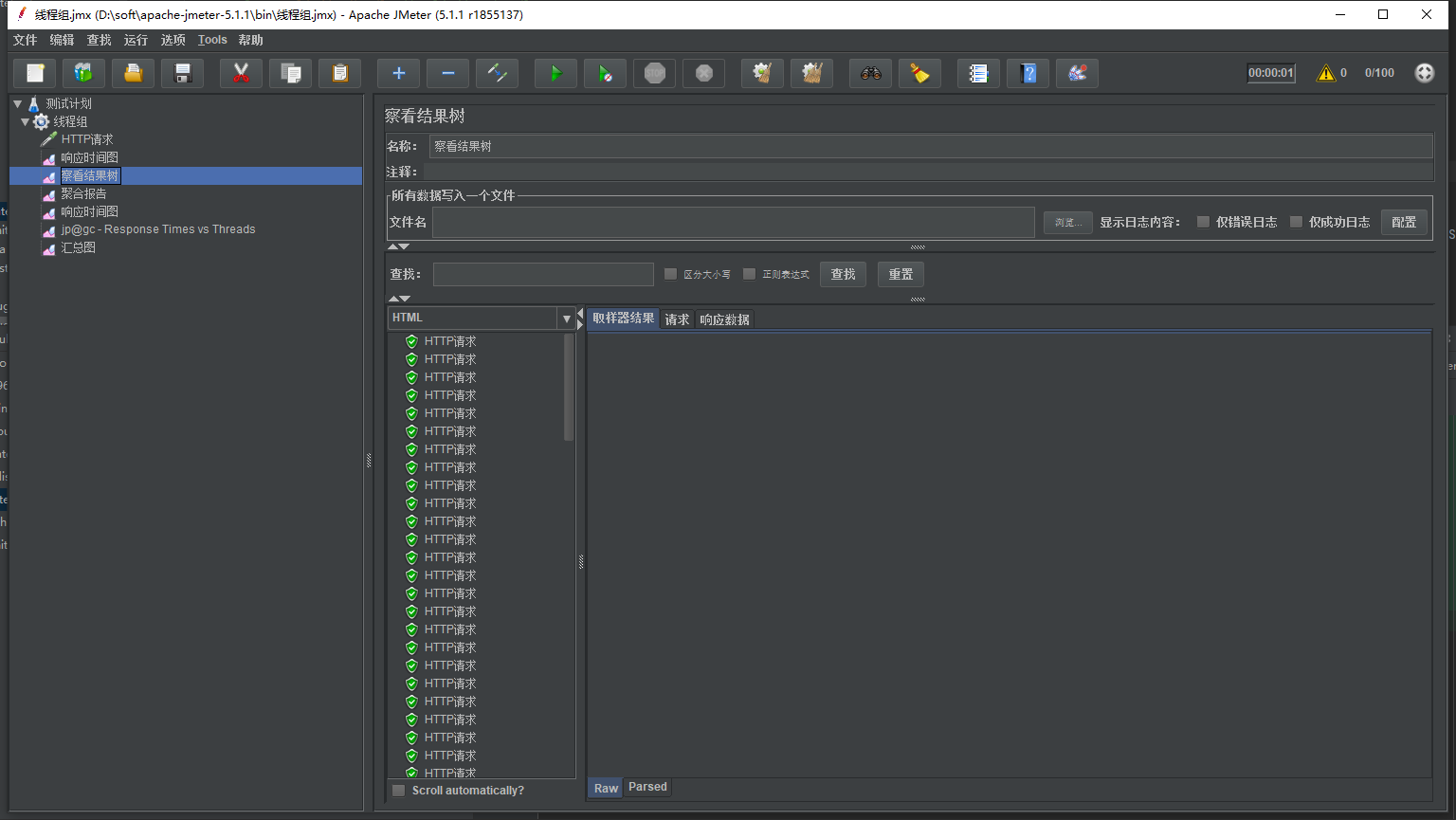Image resolution: width=1456 pixels, height=820 pixels.
Task: Open the 编辑 menu
Action: (x=63, y=40)
